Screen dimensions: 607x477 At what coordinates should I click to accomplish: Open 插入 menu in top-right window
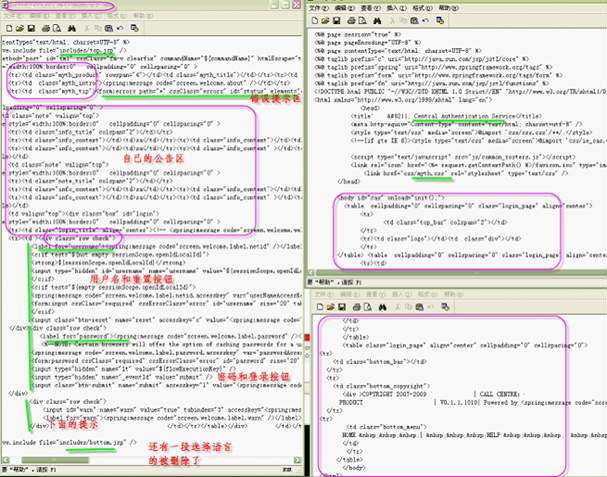point(396,8)
